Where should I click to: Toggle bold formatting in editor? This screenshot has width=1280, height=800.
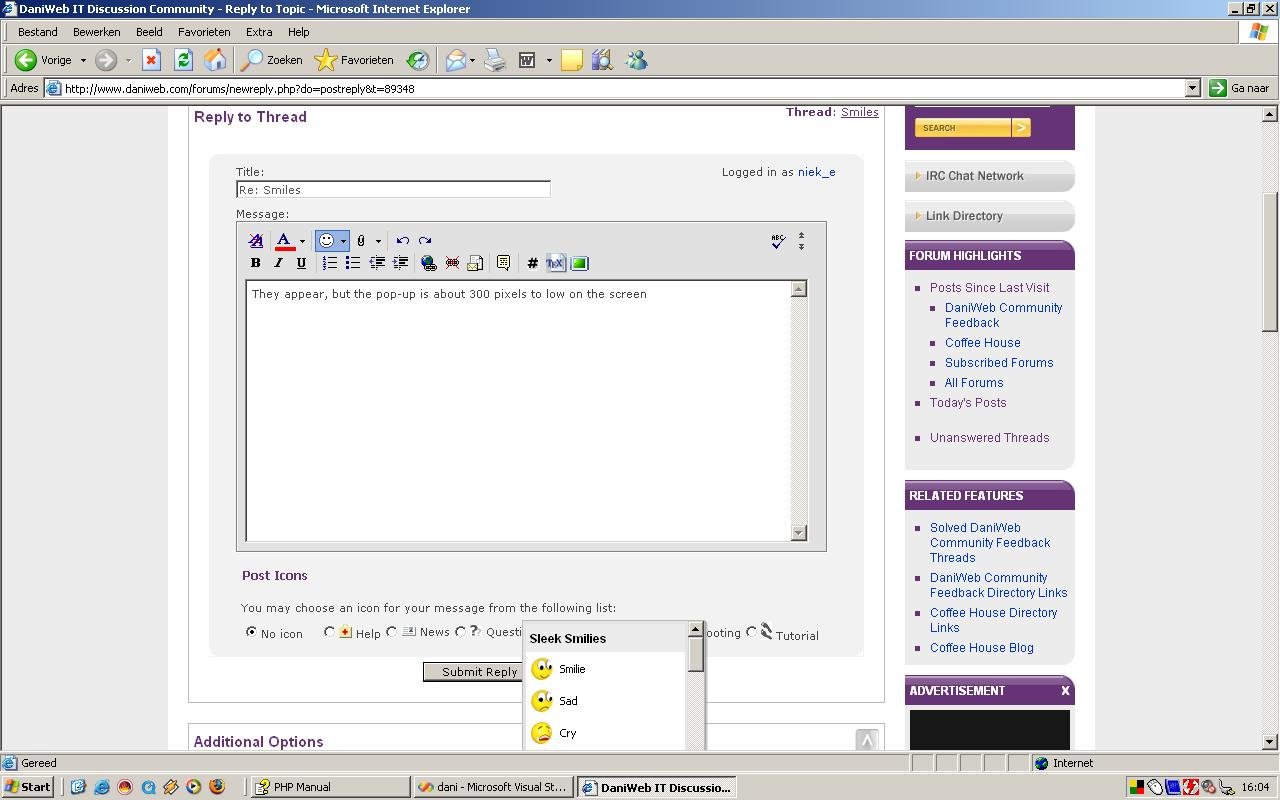(255, 263)
